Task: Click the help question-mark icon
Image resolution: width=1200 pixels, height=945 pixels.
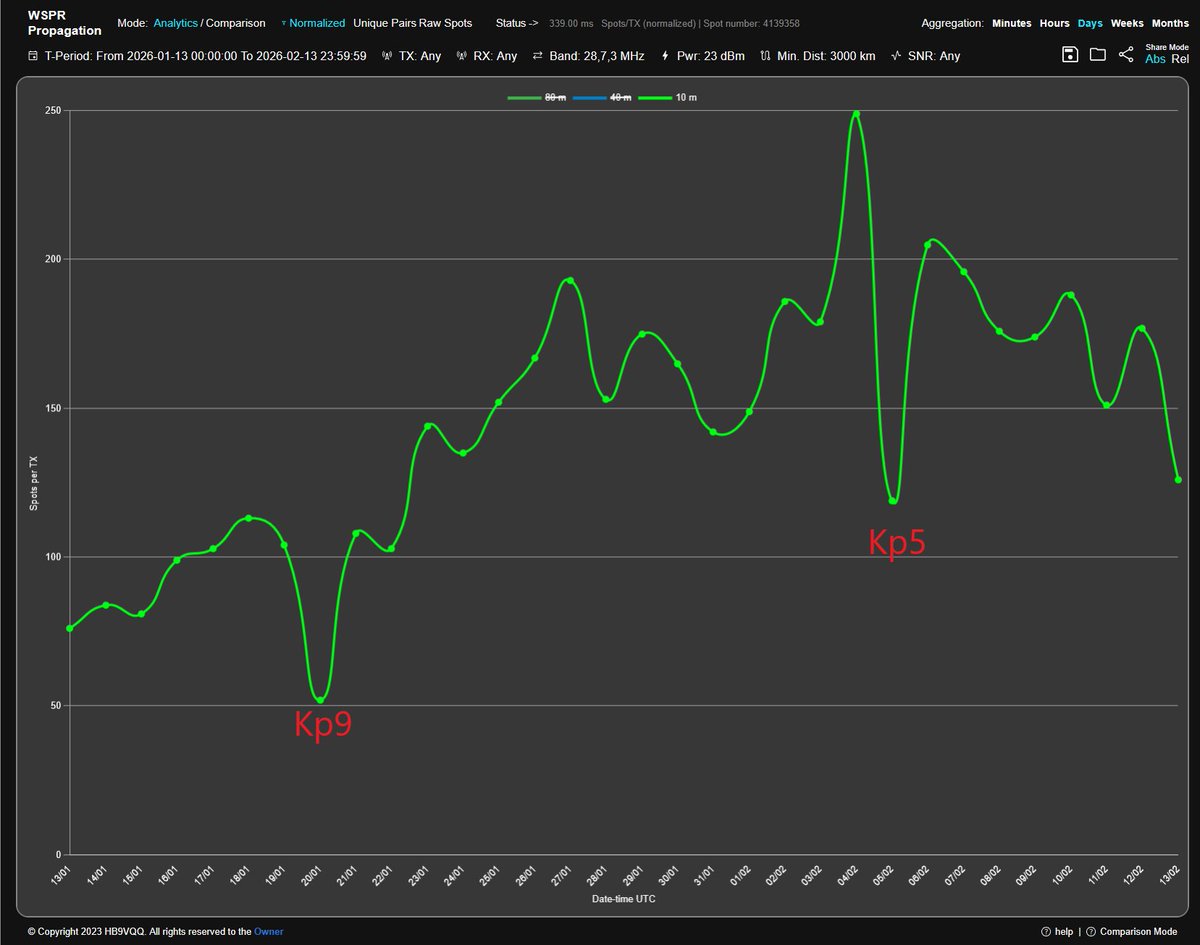Action: [1046, 931]
